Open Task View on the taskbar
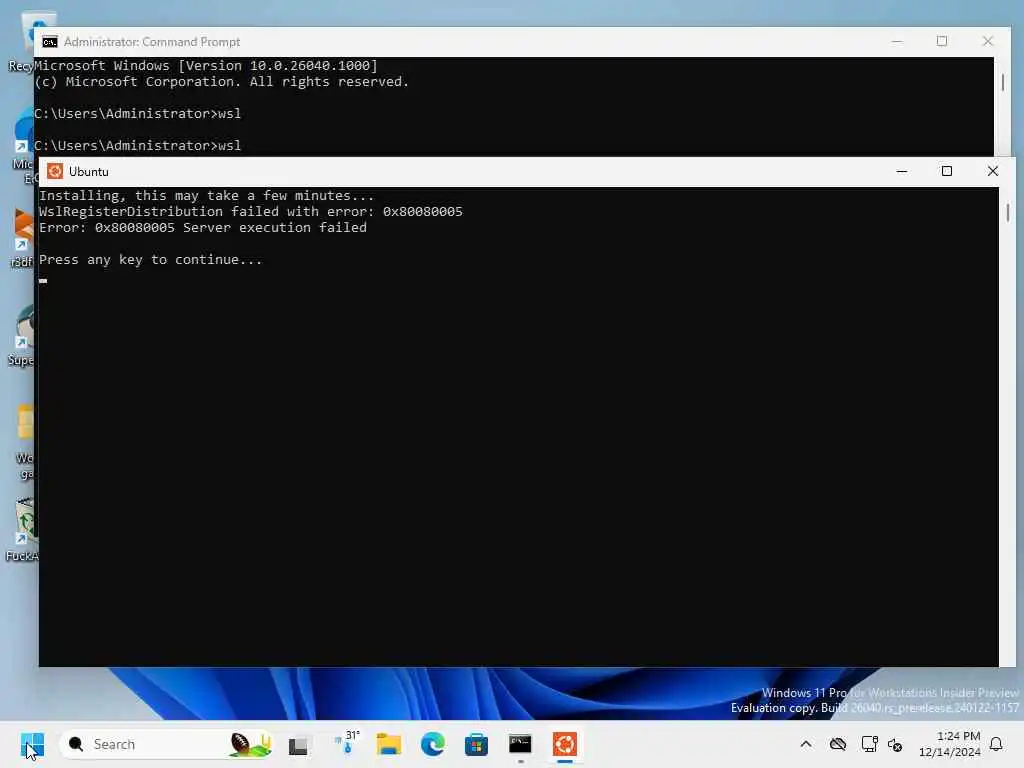Image resolution: width=1024 pixels, height=768 pixels. click(x=298, y=744)
